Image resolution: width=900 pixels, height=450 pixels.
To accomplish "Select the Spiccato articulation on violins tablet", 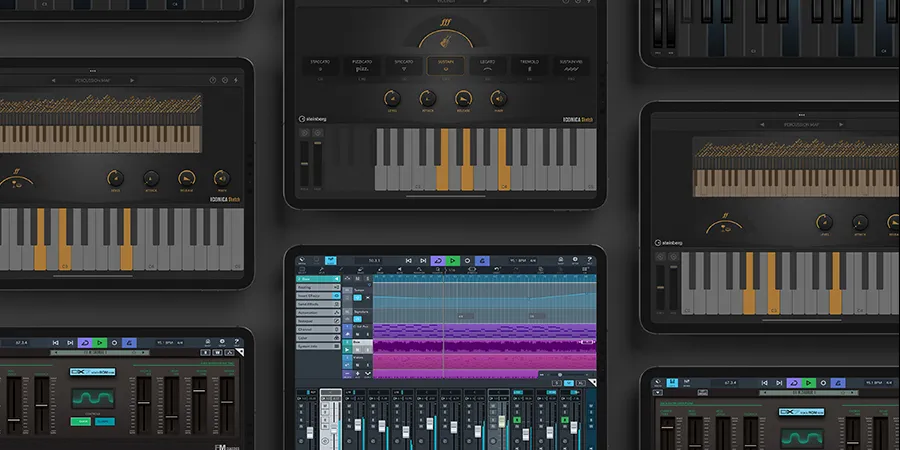I will coord(404,66).
